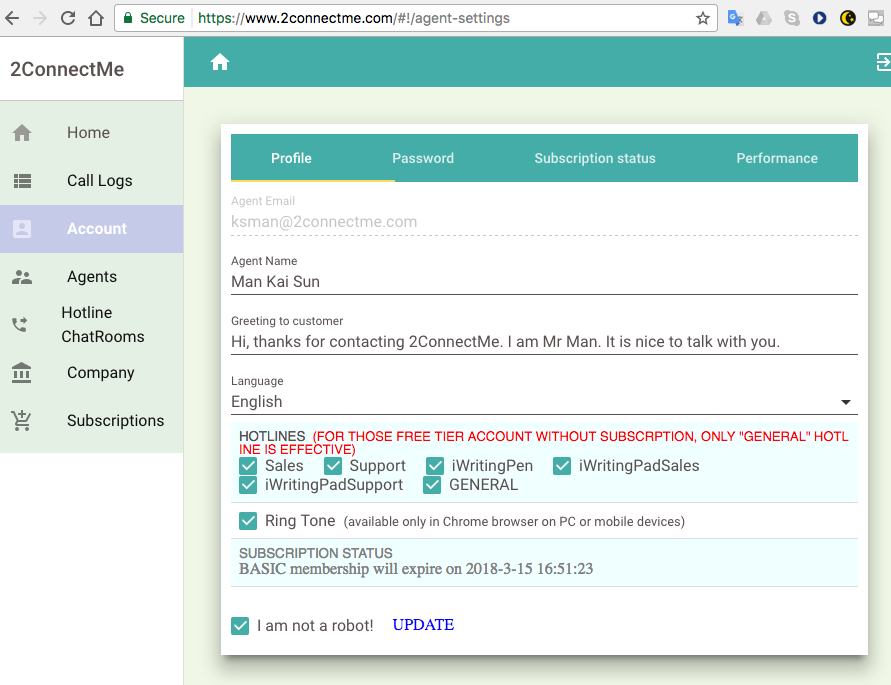Reload the page with refresh icon

pyautogui.click(x=68, y=18)
